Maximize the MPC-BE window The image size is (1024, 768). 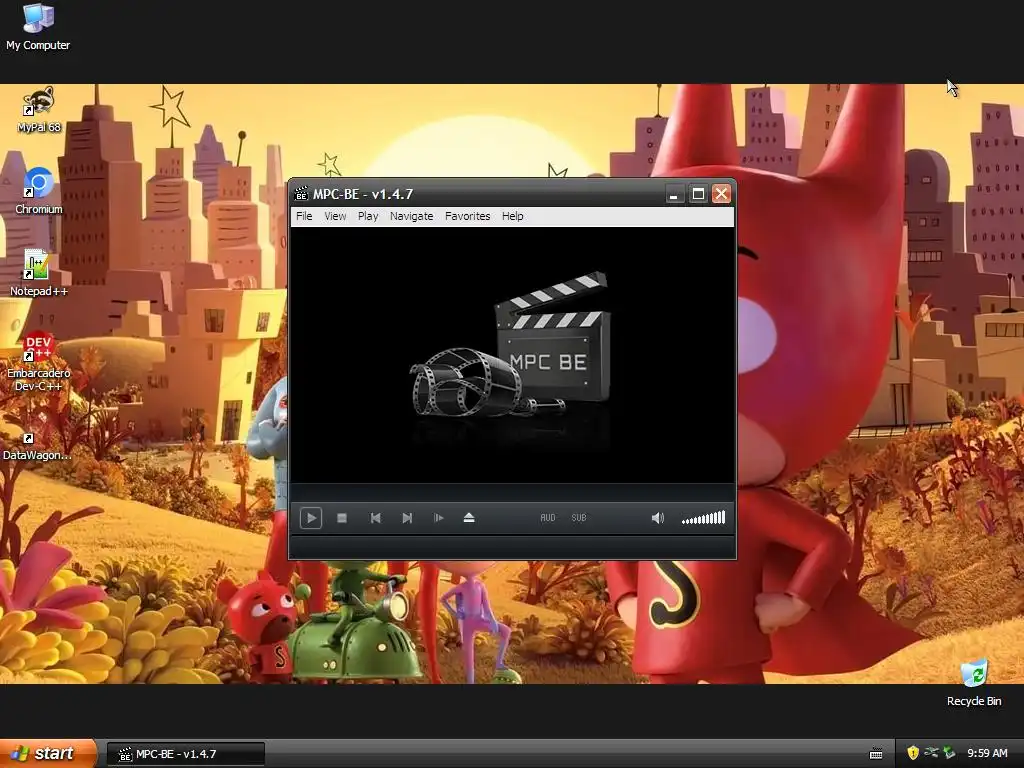point(698,194)
